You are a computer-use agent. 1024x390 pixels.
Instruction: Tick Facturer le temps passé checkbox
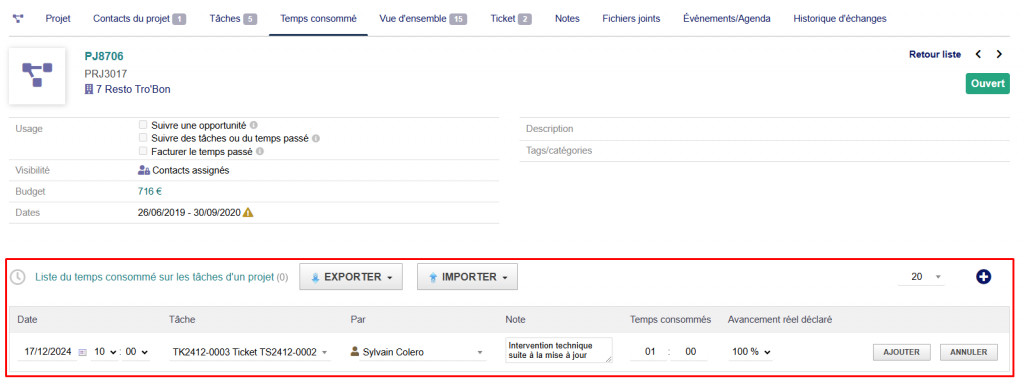point(142,151)
